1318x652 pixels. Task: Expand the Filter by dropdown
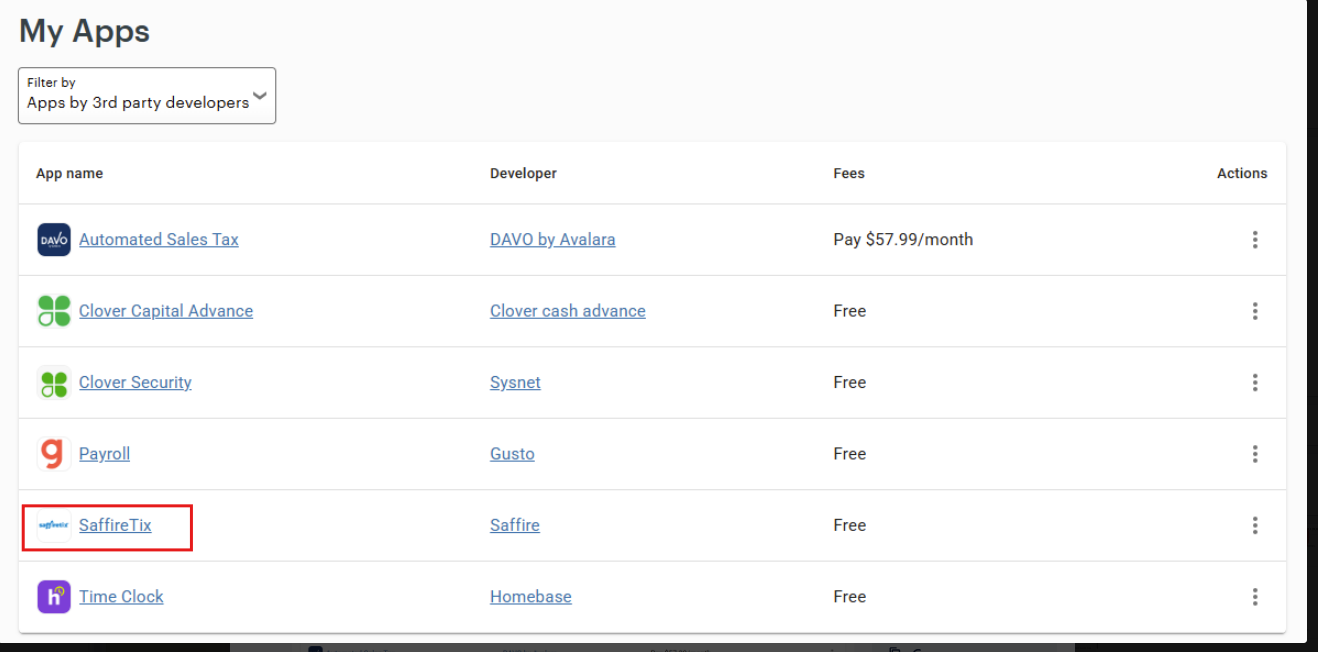coord(147,96)
